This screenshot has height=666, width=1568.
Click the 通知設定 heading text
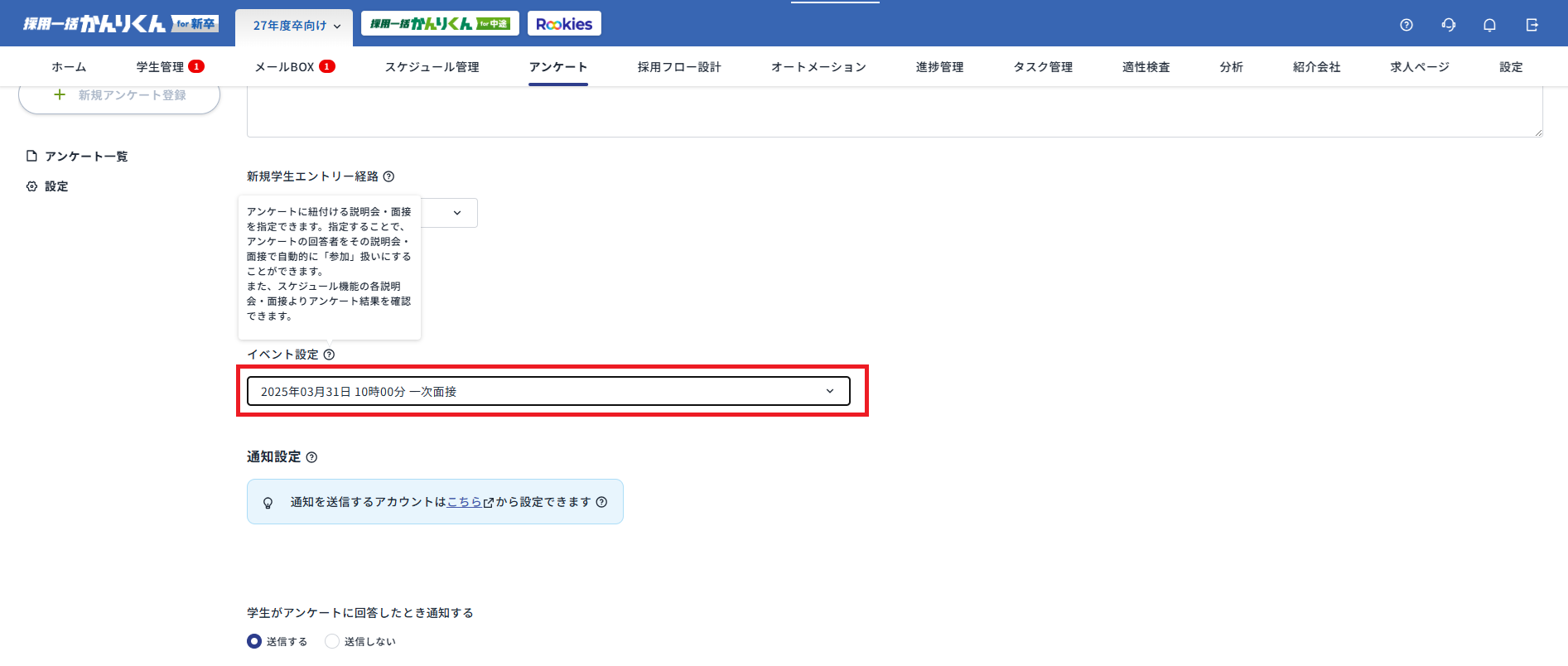pyautogui.click(x=273, y=457)
